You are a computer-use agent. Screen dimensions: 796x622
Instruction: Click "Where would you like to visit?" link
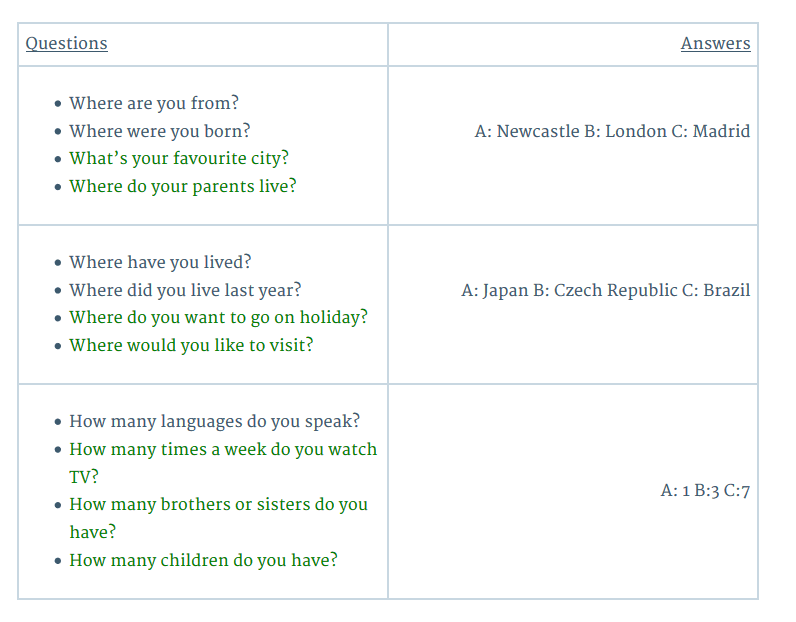coord(191,345)
